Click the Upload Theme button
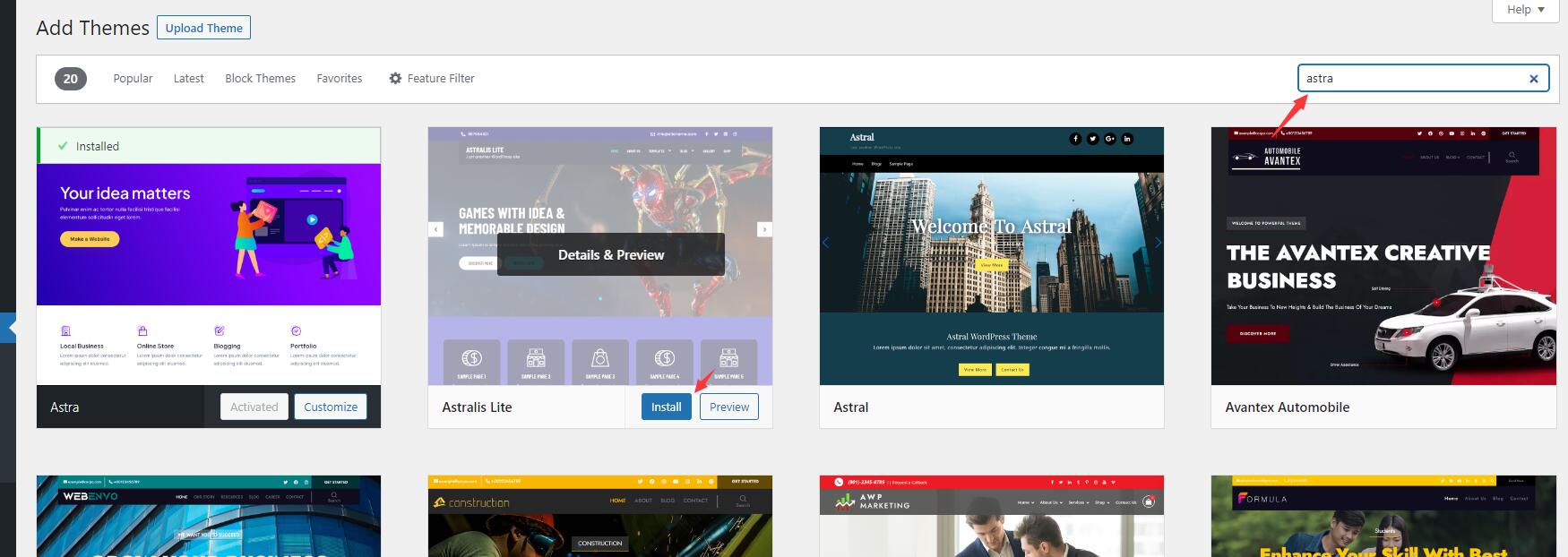The height and width of the screenshot is (557, 1568). 203,28
